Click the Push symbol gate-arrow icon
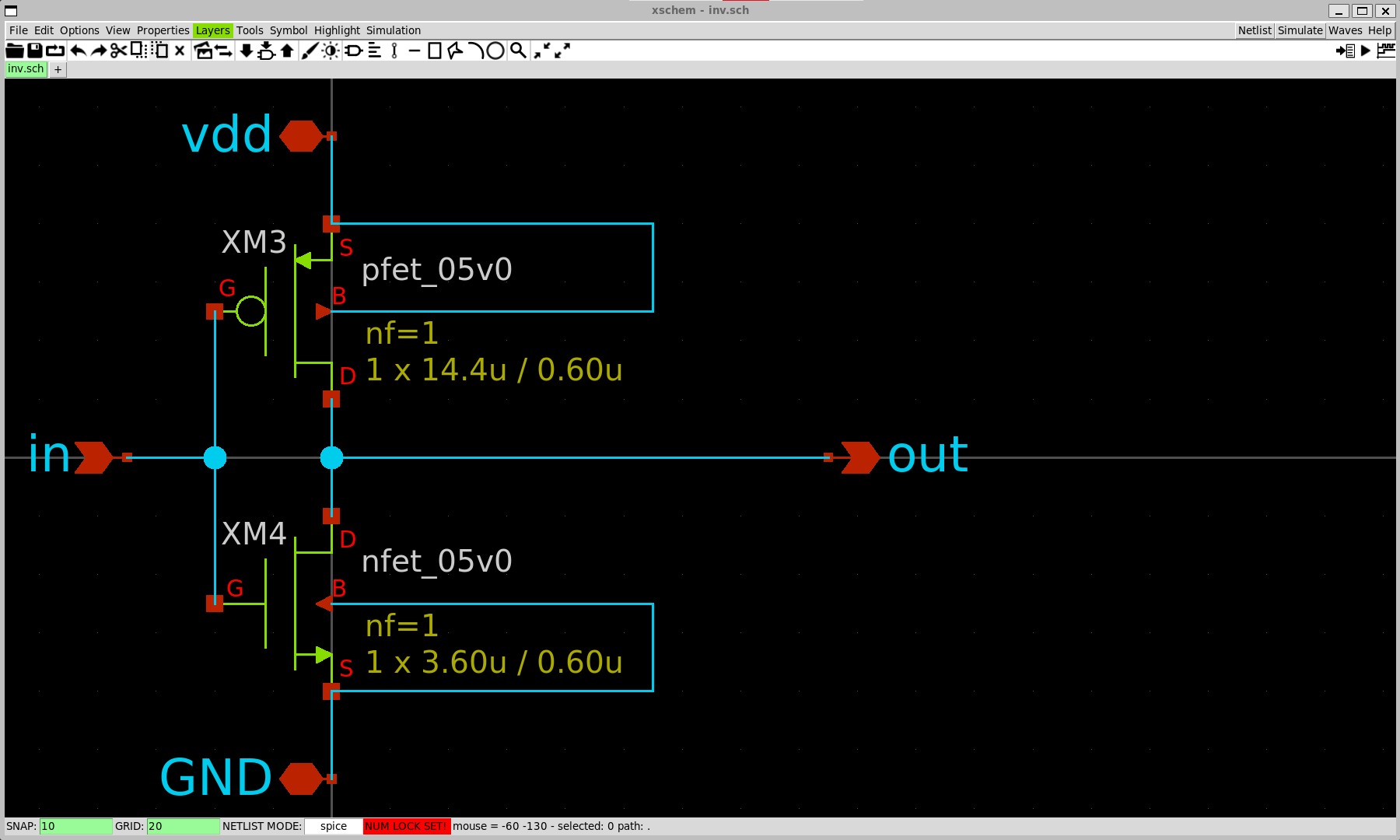This screenshot has height=840, width=1400. click(x=266, y=51)
